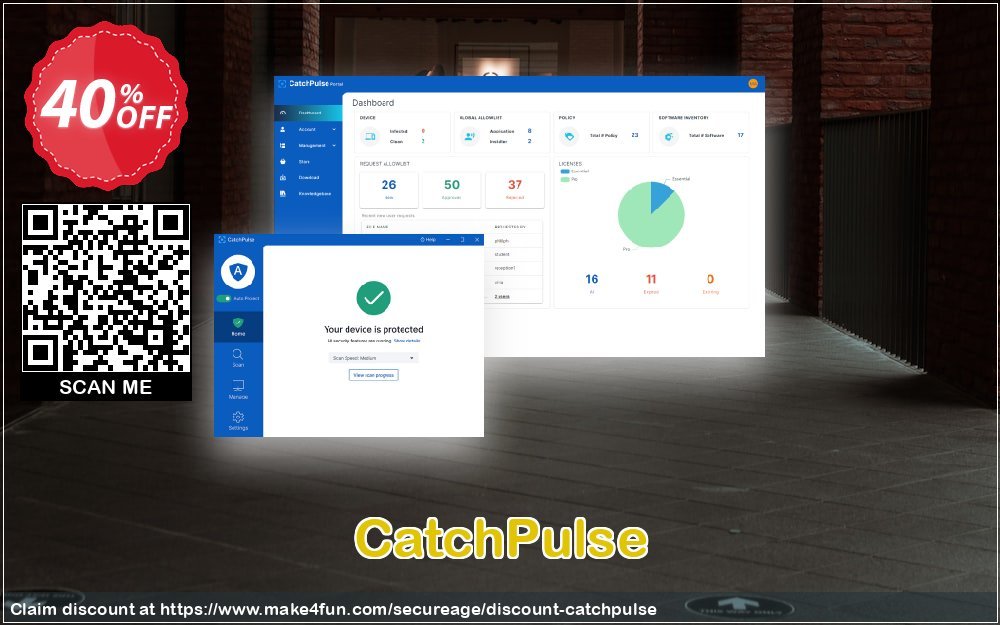
Task: Click the CatchPulse logo in app title bar
Action: (237, 240)
